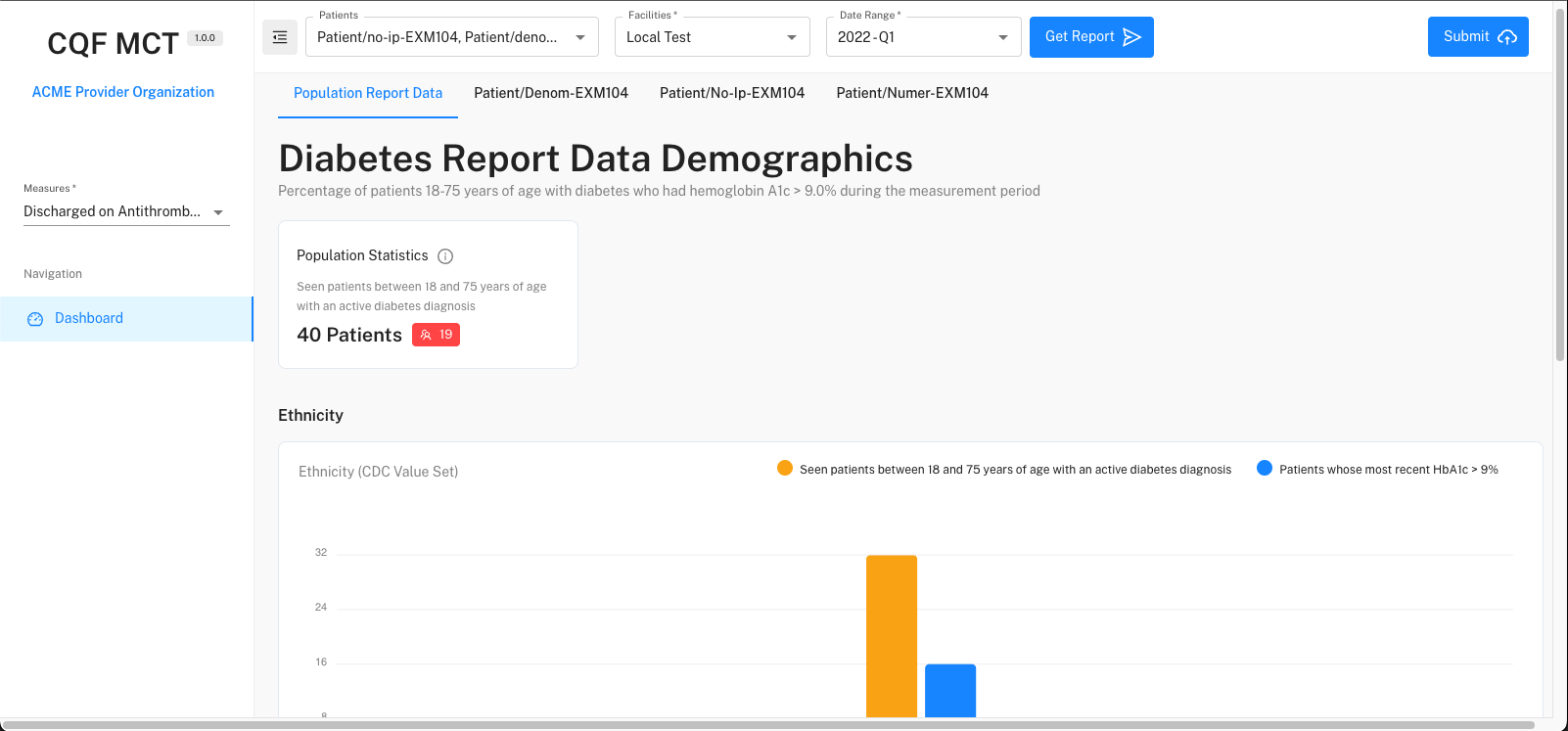Click the Dashboard gauge icon
The height and width of the screenshot is (731, 1568).
click(x=35, y=319)
